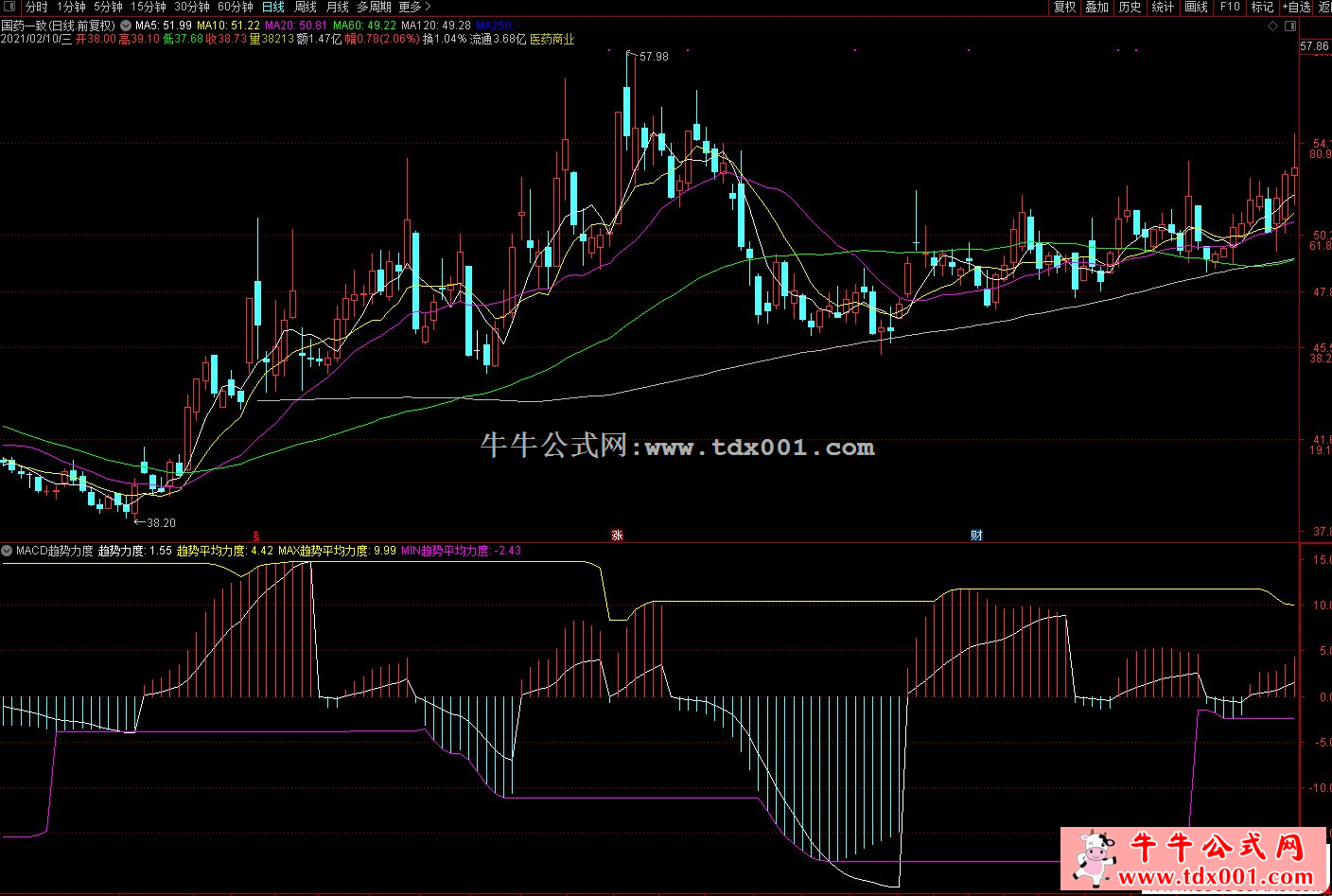The image size is (1332, 896).
Task: Click the 趋势力度: 1.55 value
Action: coord(135,551)
